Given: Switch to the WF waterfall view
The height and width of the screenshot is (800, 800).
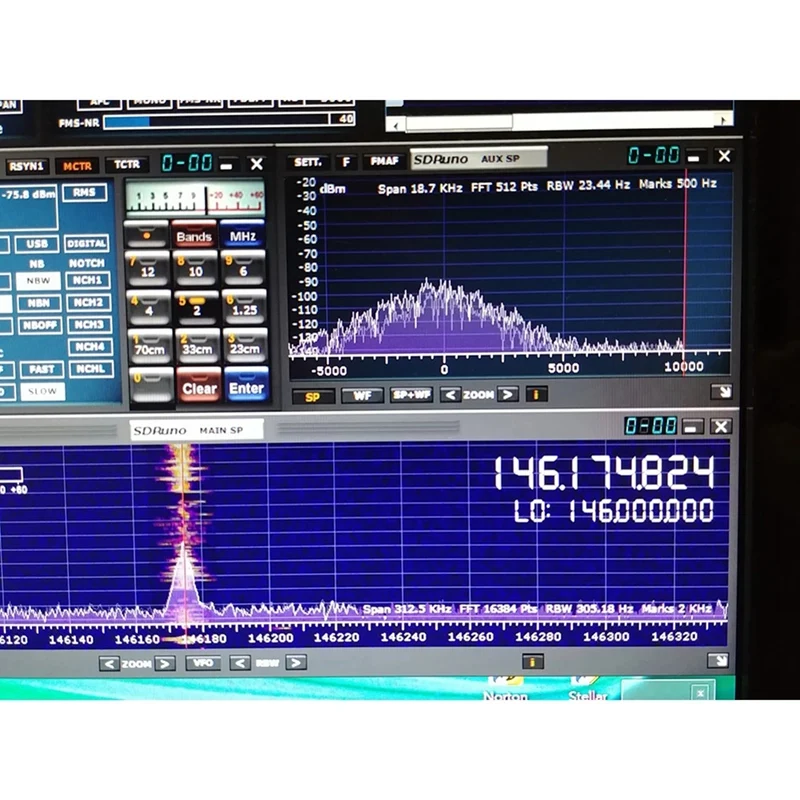Looking at the screenshot, I should tap(361, 394).
